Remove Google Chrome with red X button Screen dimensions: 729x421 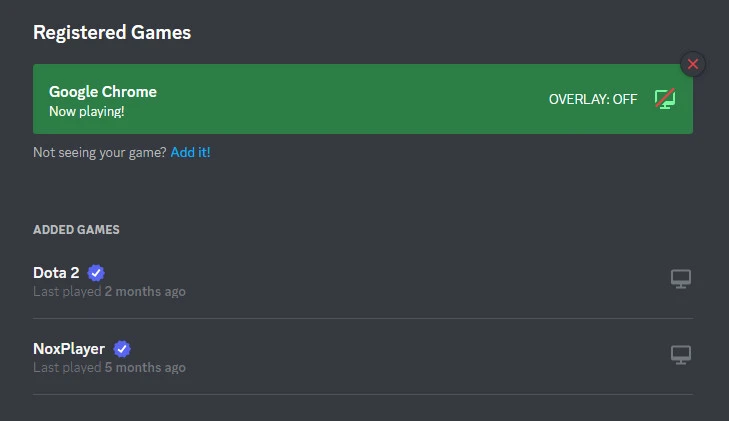[692, 65]
